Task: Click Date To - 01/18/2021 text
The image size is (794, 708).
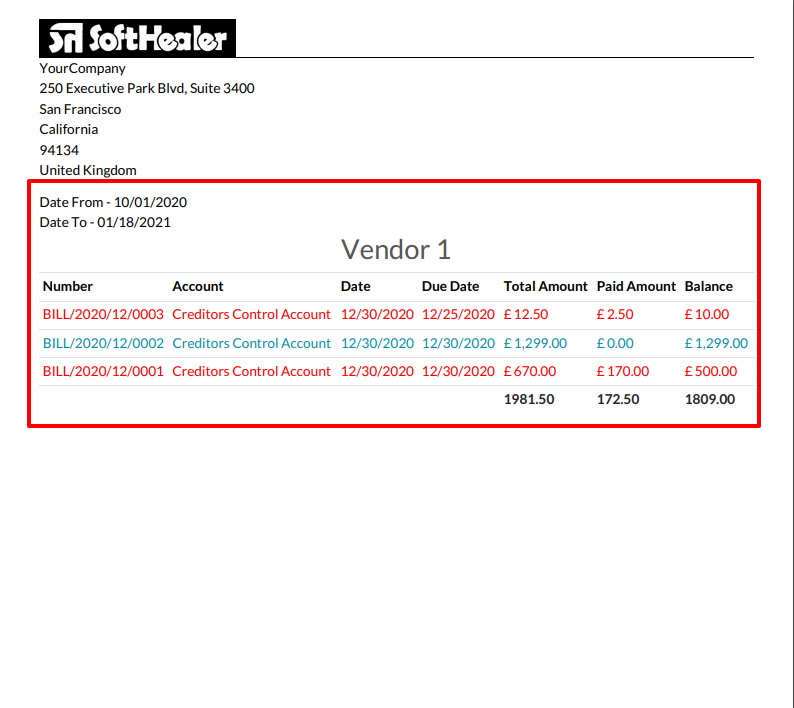Action: (x=105, y=222)
